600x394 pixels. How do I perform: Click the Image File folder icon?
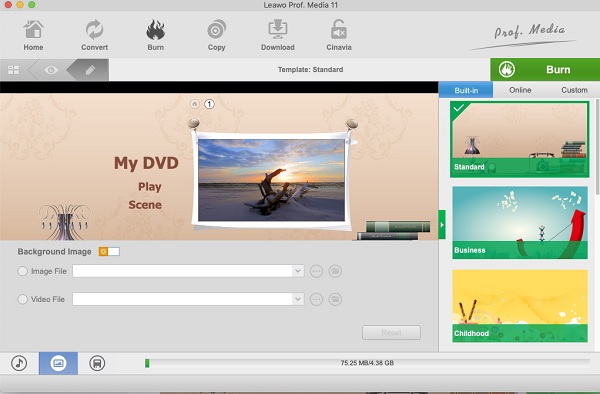click(335, 271)
